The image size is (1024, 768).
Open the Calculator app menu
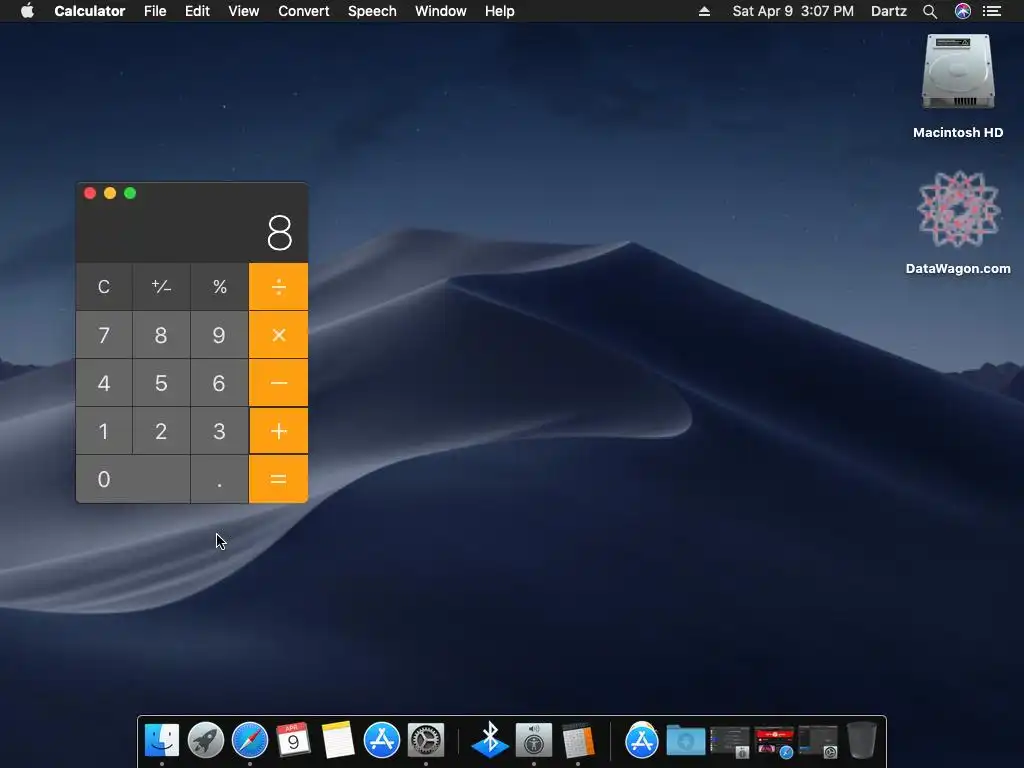click(89, 11)
